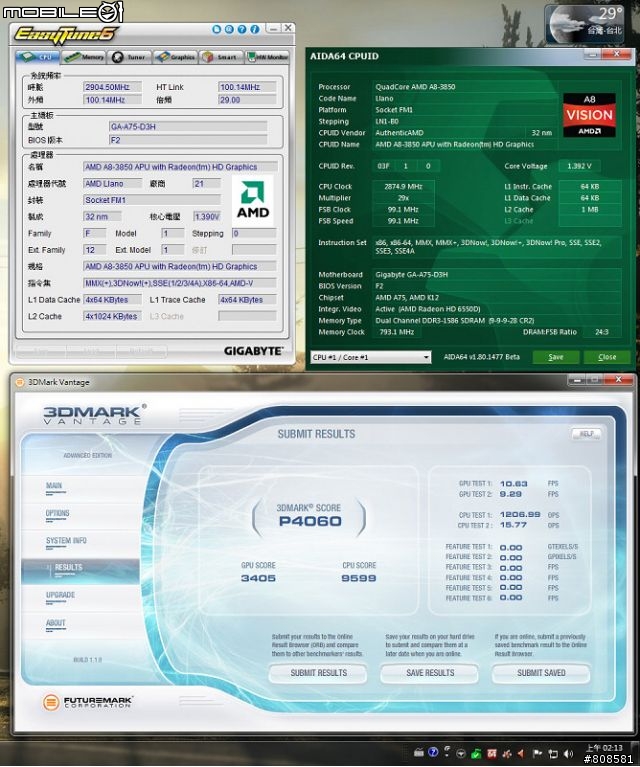
Task: Open the HW Monitor tab in EasyTune6
Action: coord(267,57)
